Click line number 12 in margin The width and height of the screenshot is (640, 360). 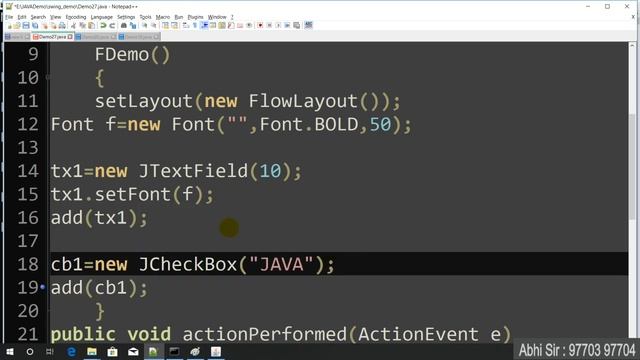(28, 124)
